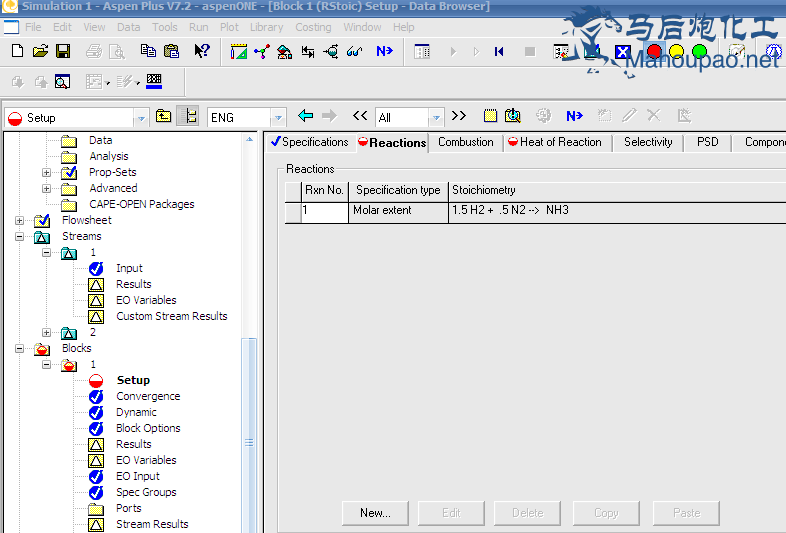
Task: Click the What's This help icon
Action: tap(202, 51)
